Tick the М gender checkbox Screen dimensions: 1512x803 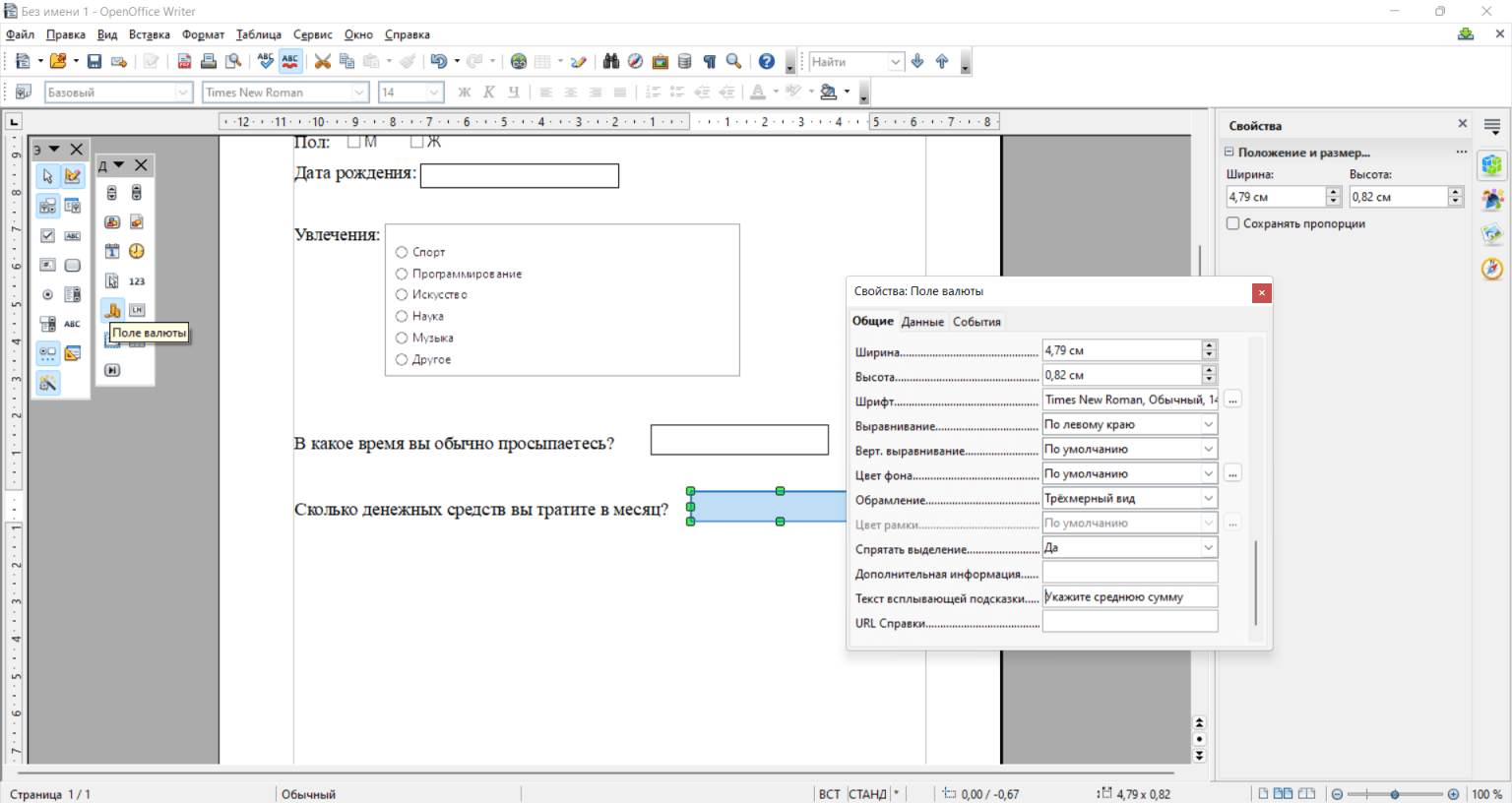point(353,142)
